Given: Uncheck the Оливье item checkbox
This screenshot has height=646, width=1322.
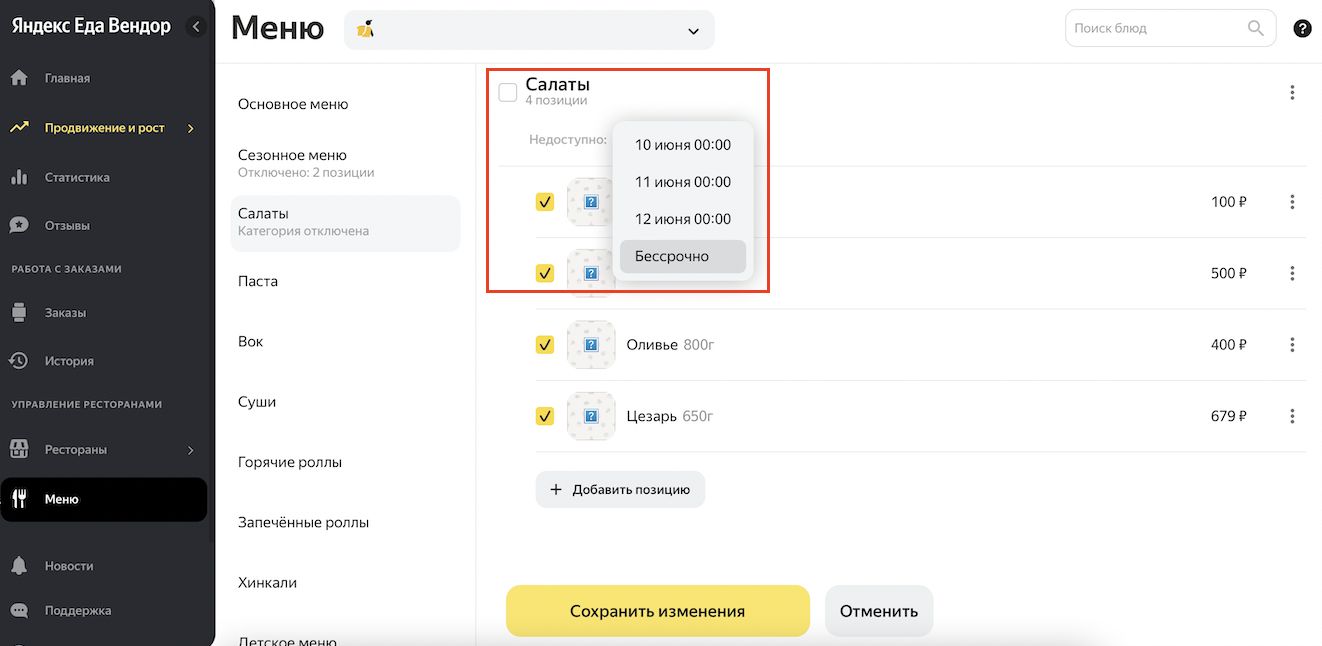Looking at the screenshot, I should tap(545, 345).
